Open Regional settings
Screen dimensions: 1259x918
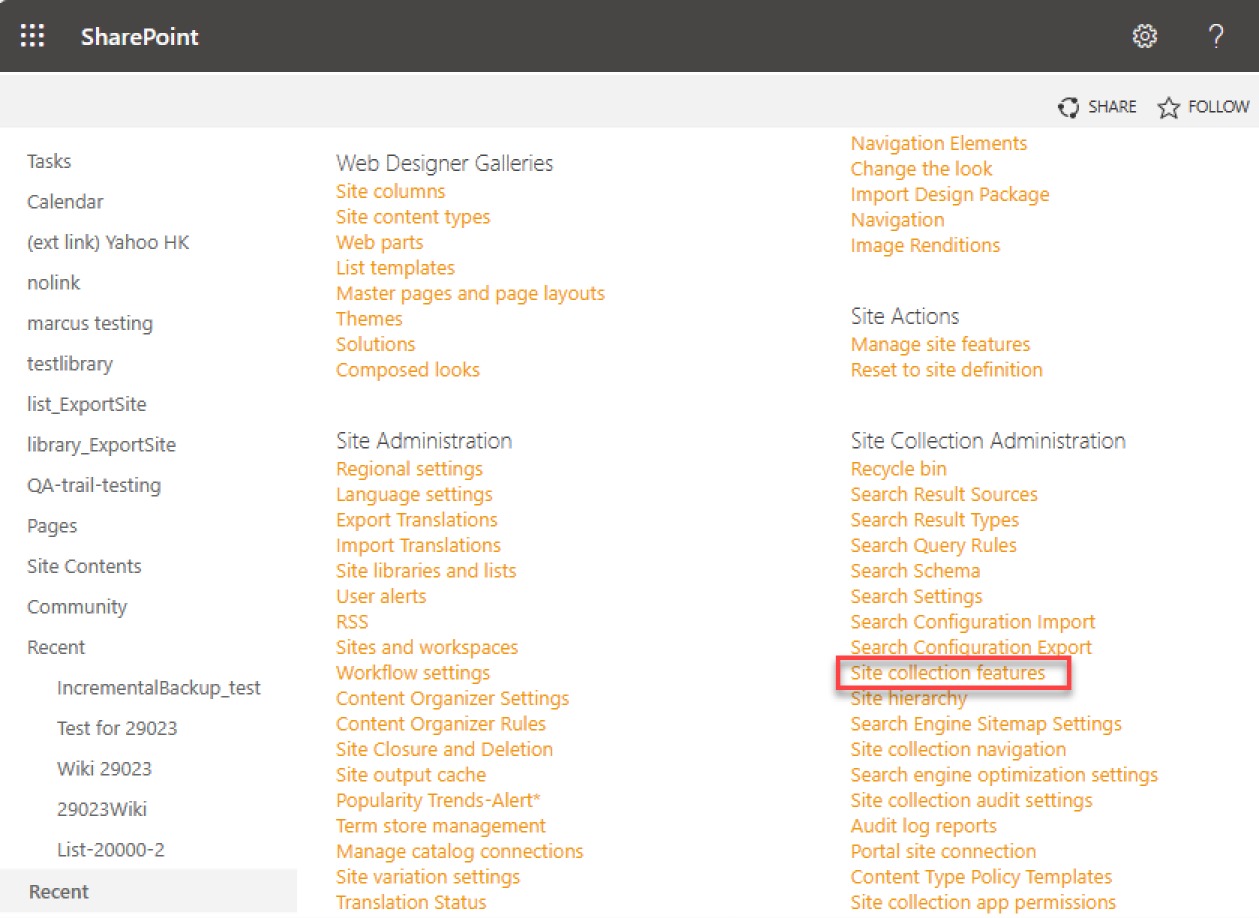coord(409,469)
